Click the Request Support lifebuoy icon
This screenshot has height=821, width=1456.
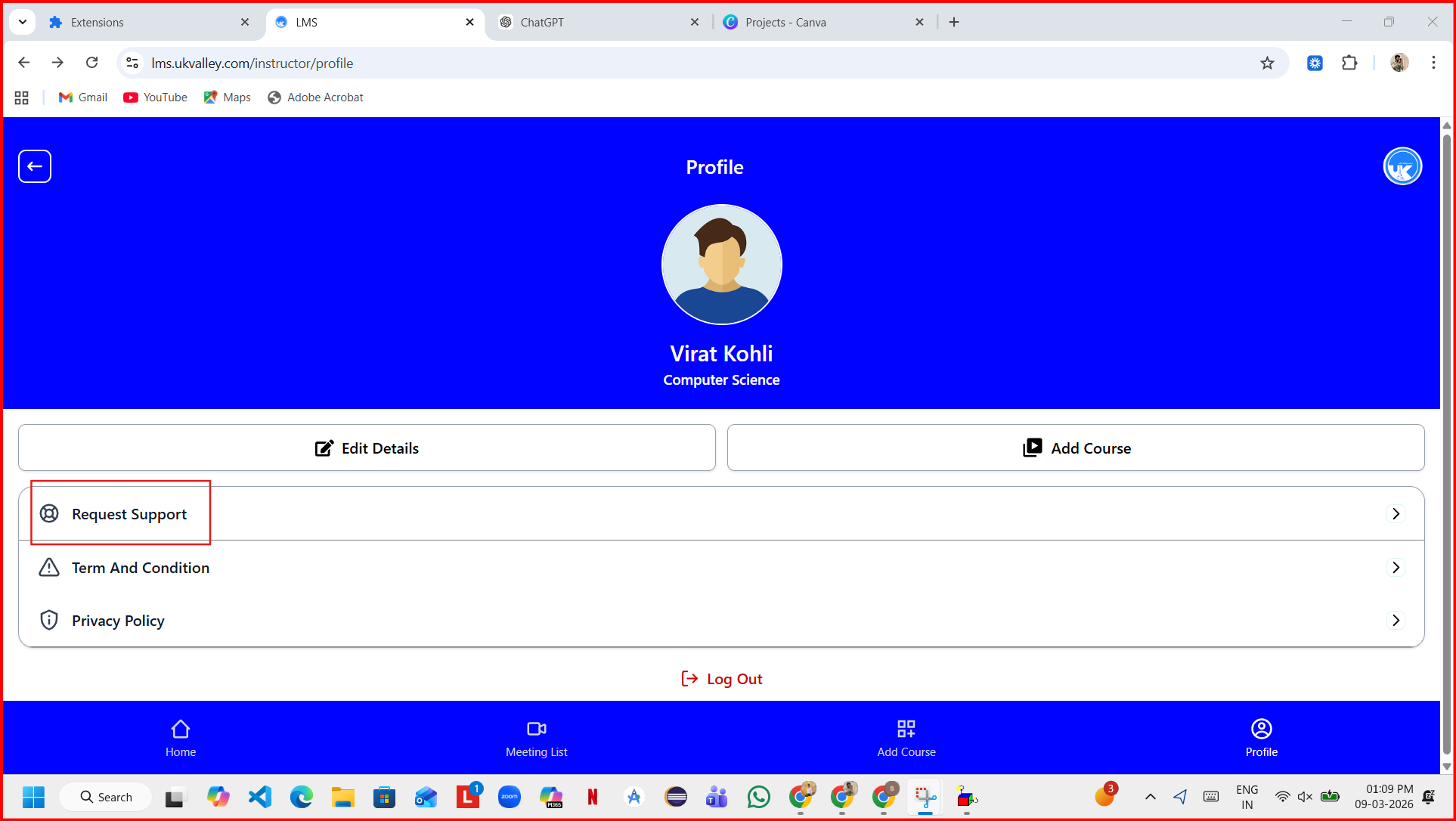coord(49,514)
